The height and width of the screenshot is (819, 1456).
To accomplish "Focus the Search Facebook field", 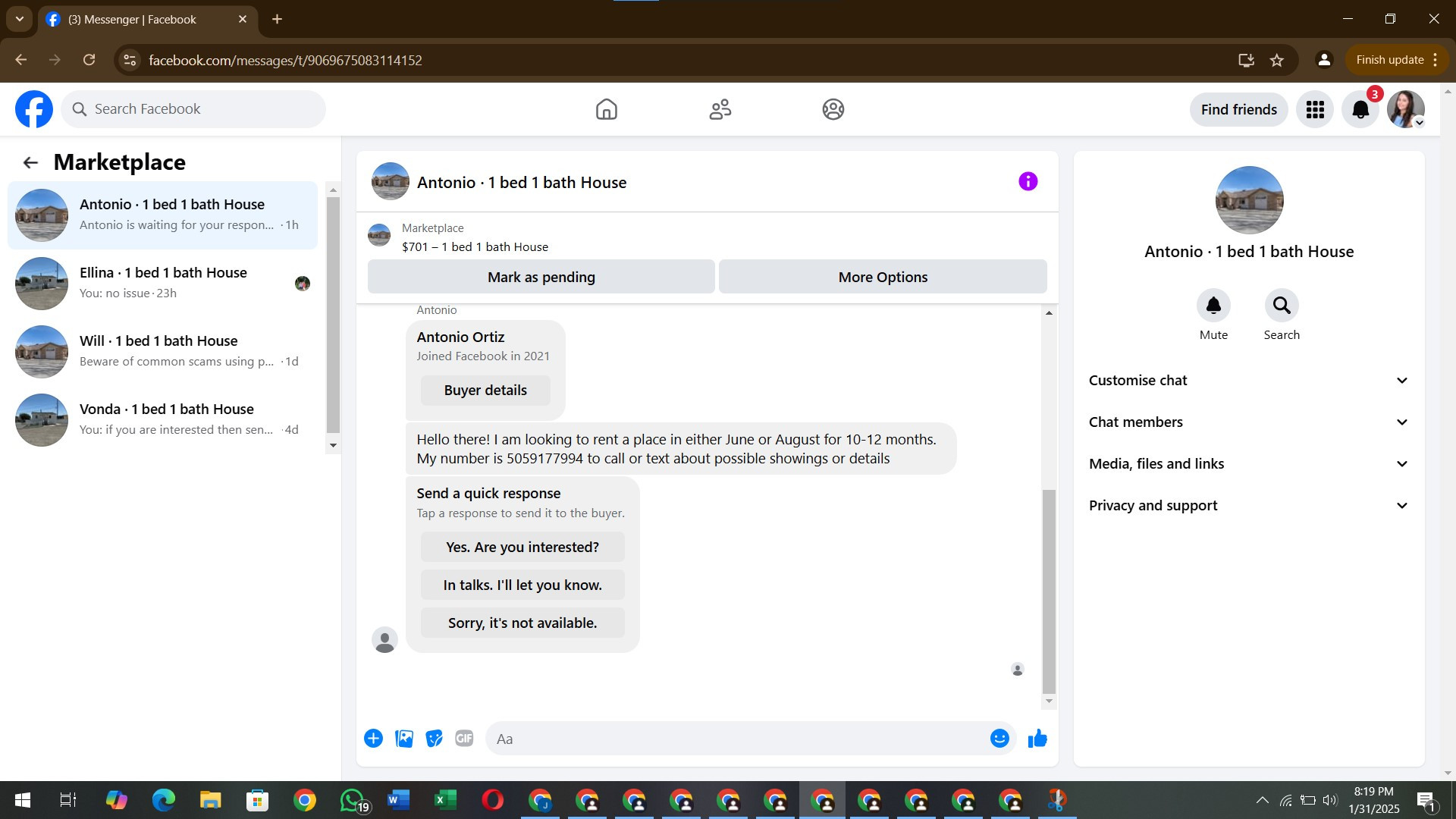I will 193,109.
